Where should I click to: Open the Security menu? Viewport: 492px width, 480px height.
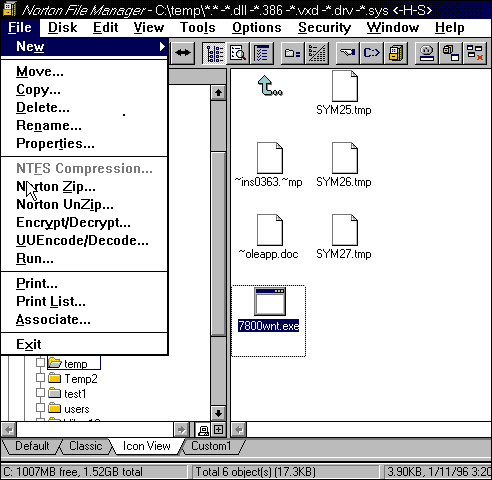[324, 28]
